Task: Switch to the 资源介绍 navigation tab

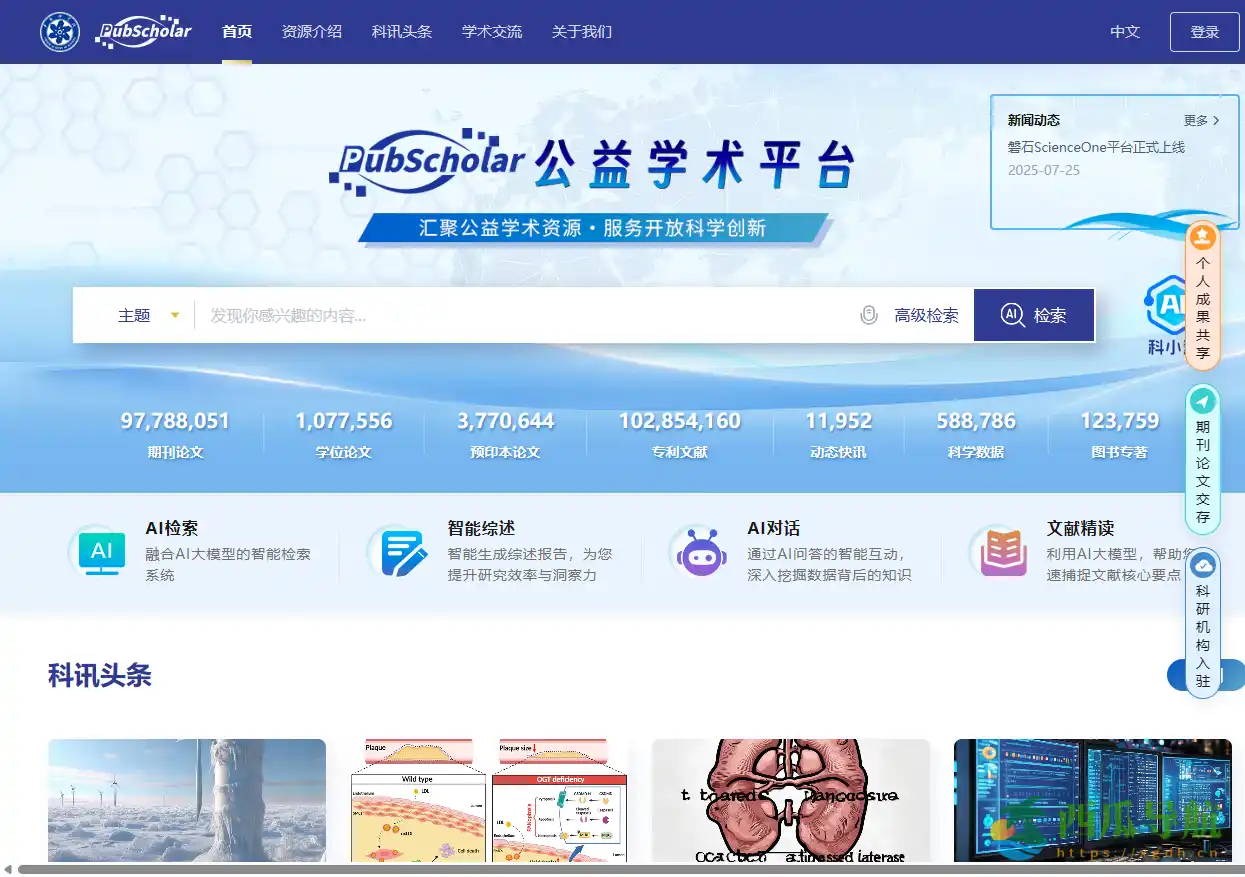Action: click(x=312, y=31)
